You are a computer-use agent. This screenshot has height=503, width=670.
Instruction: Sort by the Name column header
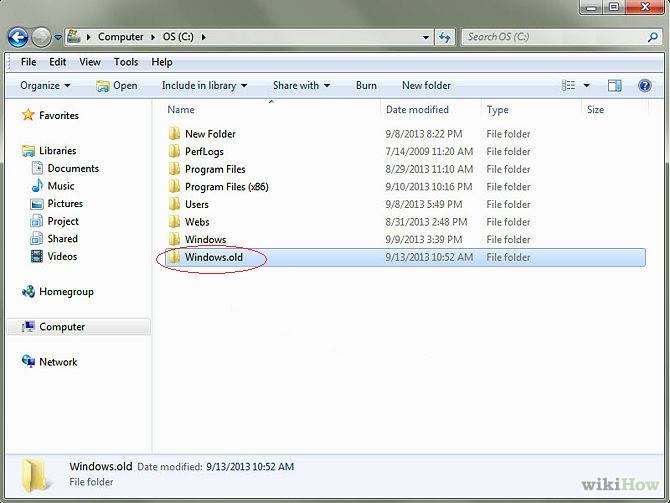click(x=181, y=110)
